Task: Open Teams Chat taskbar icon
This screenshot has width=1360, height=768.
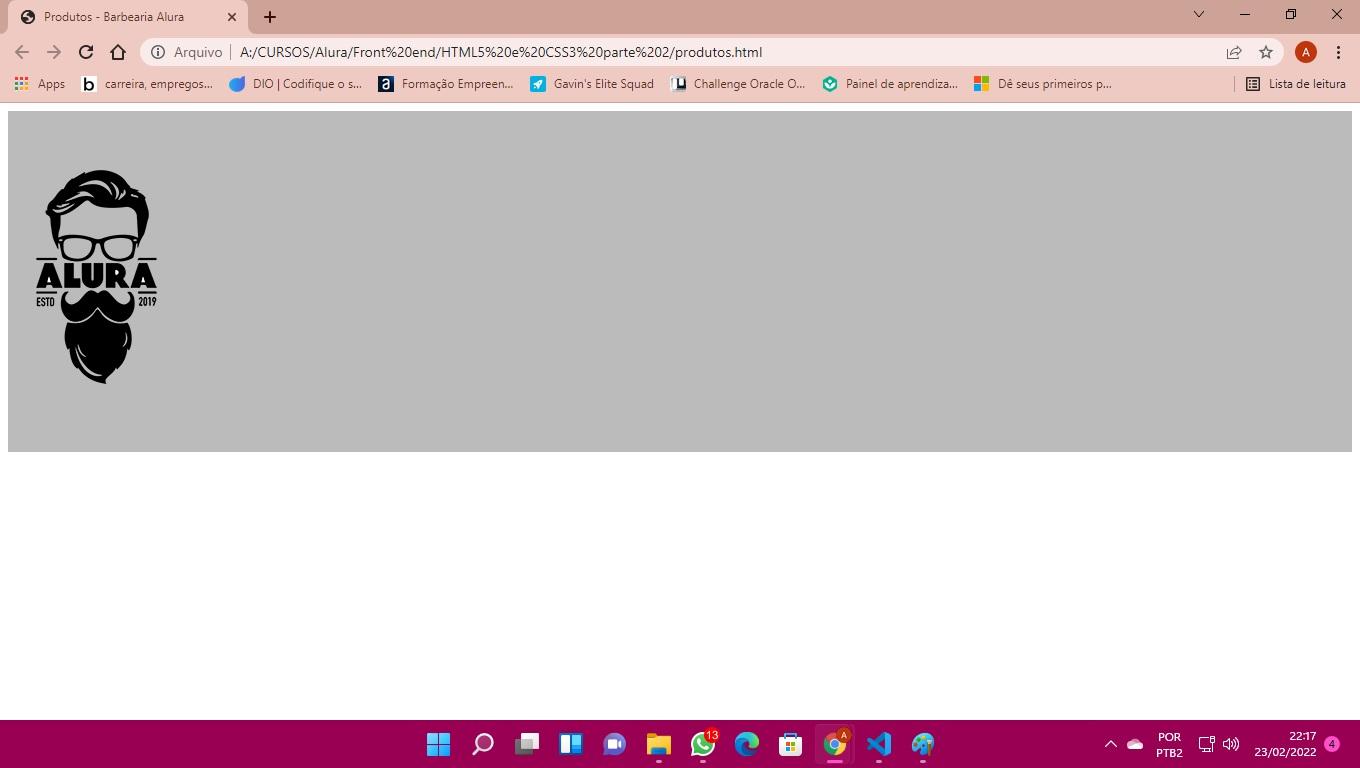Action: pyautogui.click(x=614, y=744)
